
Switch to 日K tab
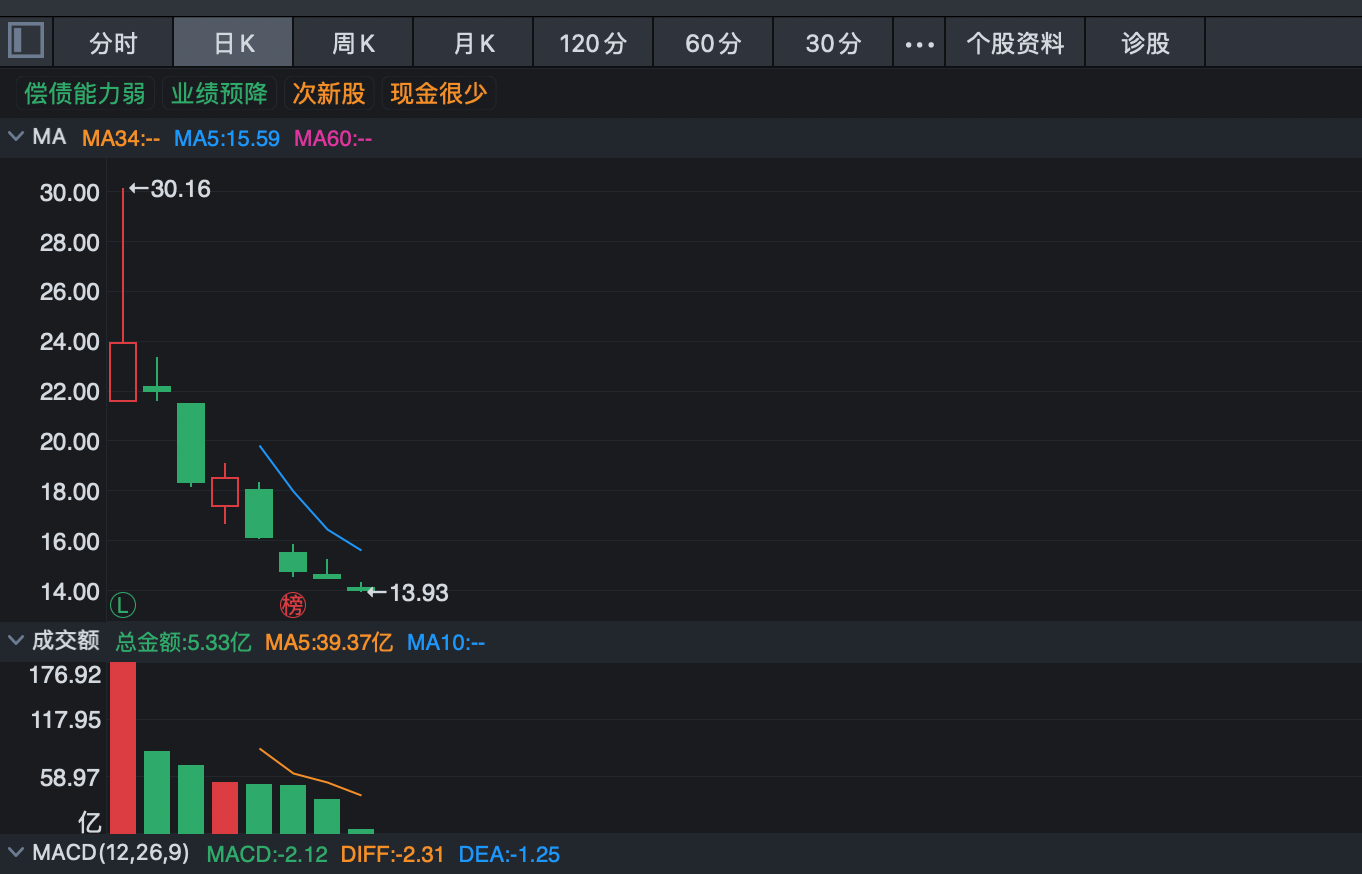(234, 44)
